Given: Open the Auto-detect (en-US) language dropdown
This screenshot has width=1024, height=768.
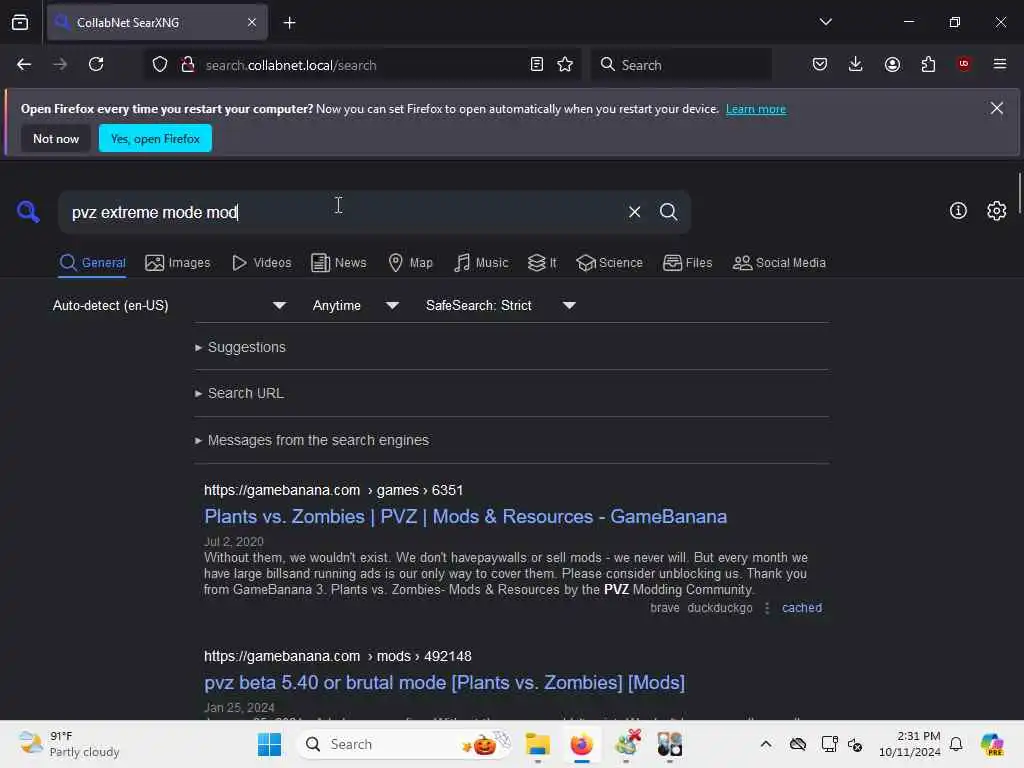Looking at the screenshot, I should [169, 306].
